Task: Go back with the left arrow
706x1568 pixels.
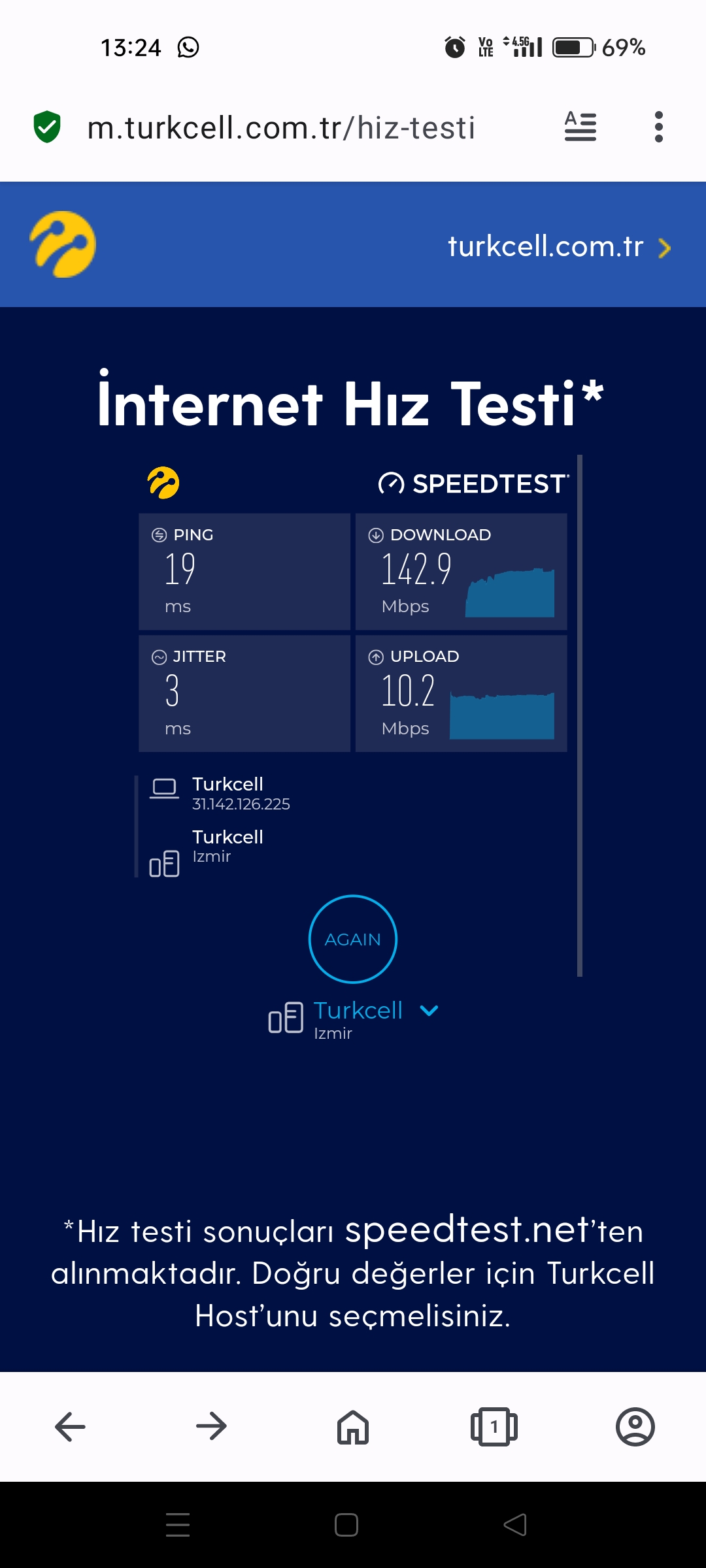Action: point(70,1426)
